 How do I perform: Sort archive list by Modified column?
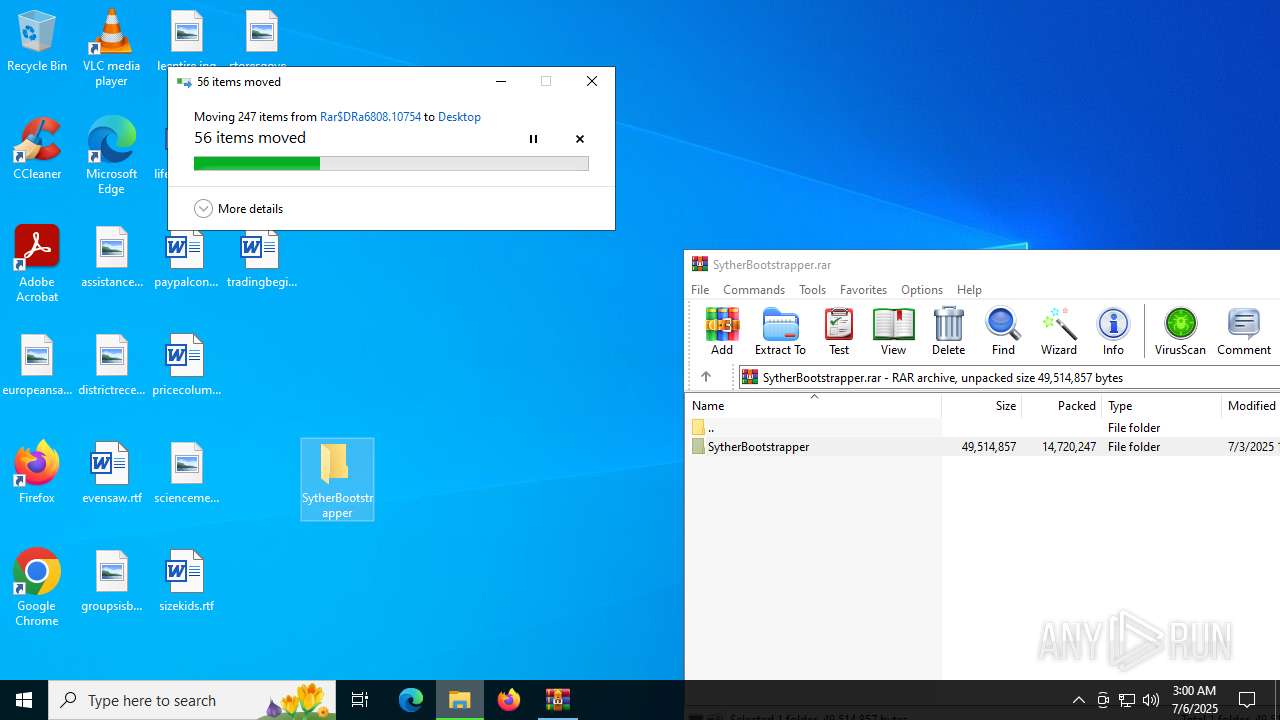(x=1251, y=405)
